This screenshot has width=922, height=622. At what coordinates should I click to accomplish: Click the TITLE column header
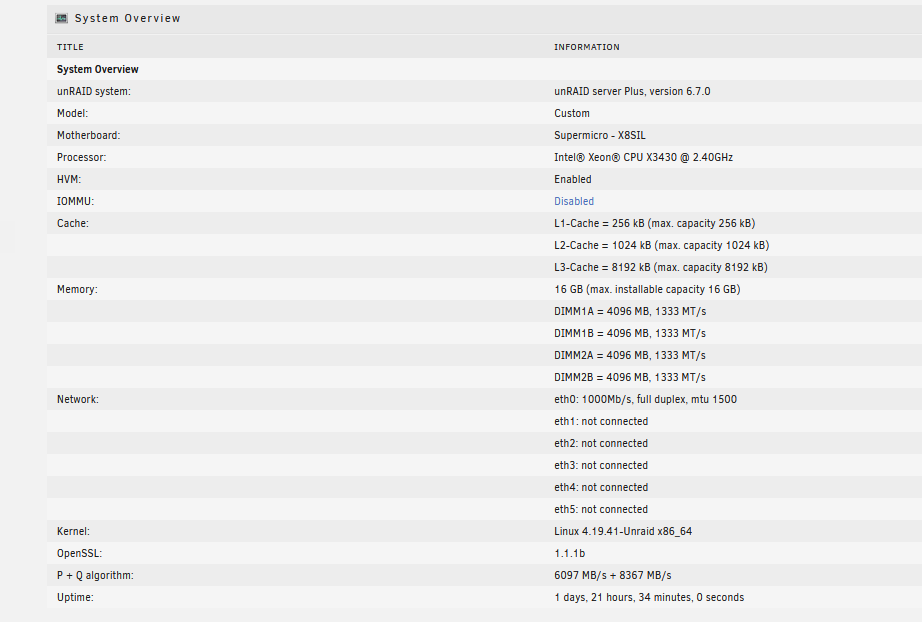[70, 47]
